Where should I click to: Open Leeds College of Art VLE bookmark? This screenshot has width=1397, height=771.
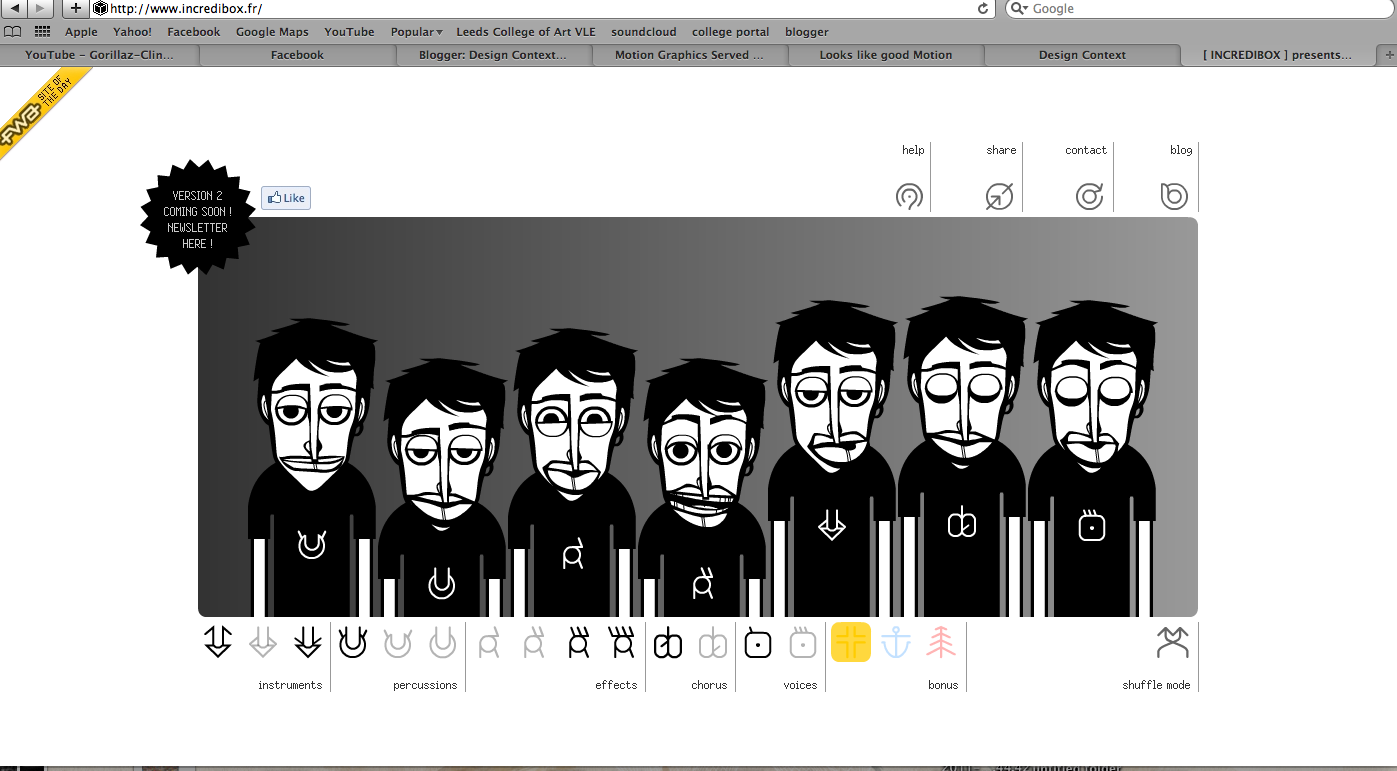[x=526, y=32]
